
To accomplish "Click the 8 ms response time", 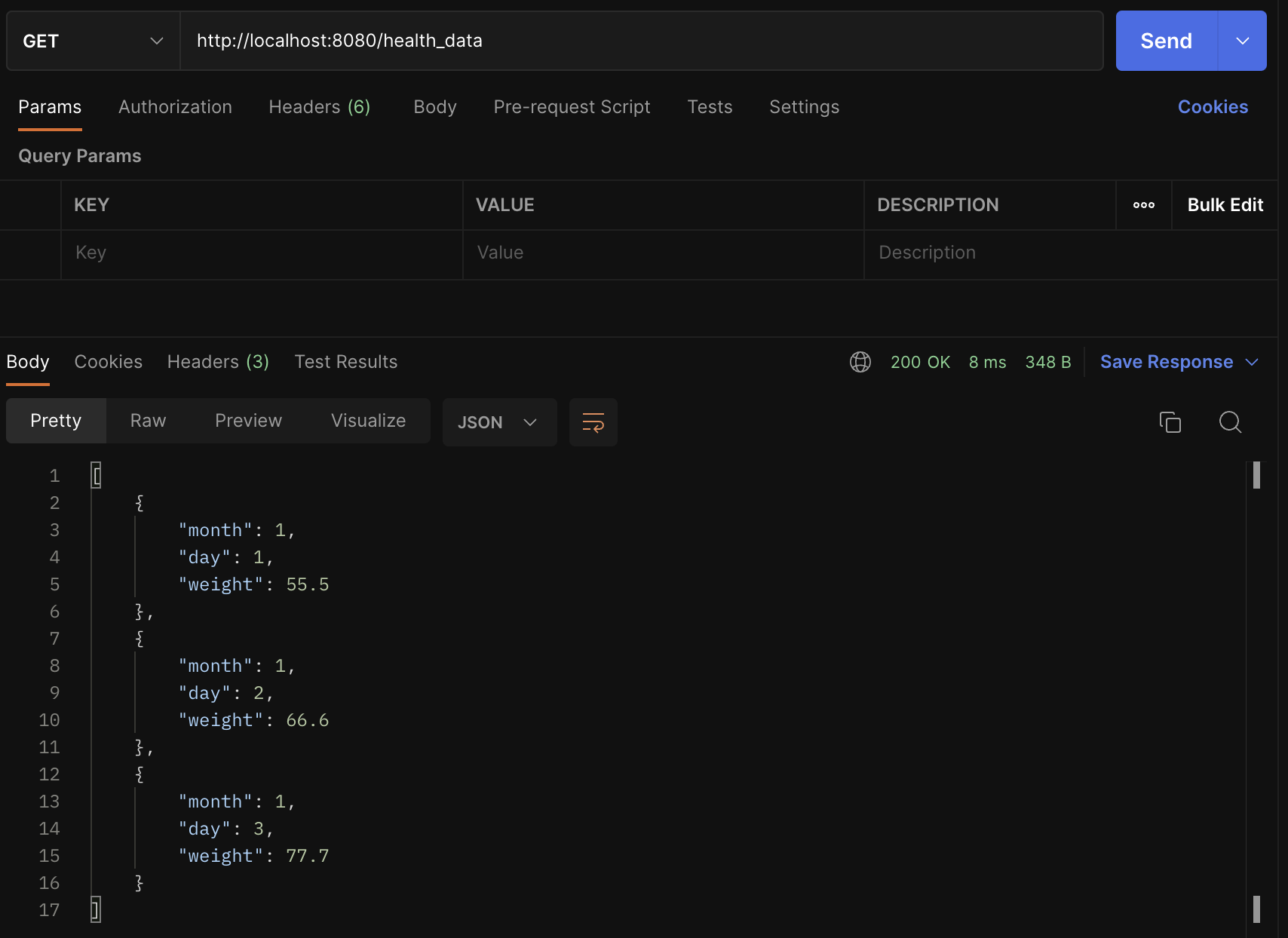I will click(987, 362).
